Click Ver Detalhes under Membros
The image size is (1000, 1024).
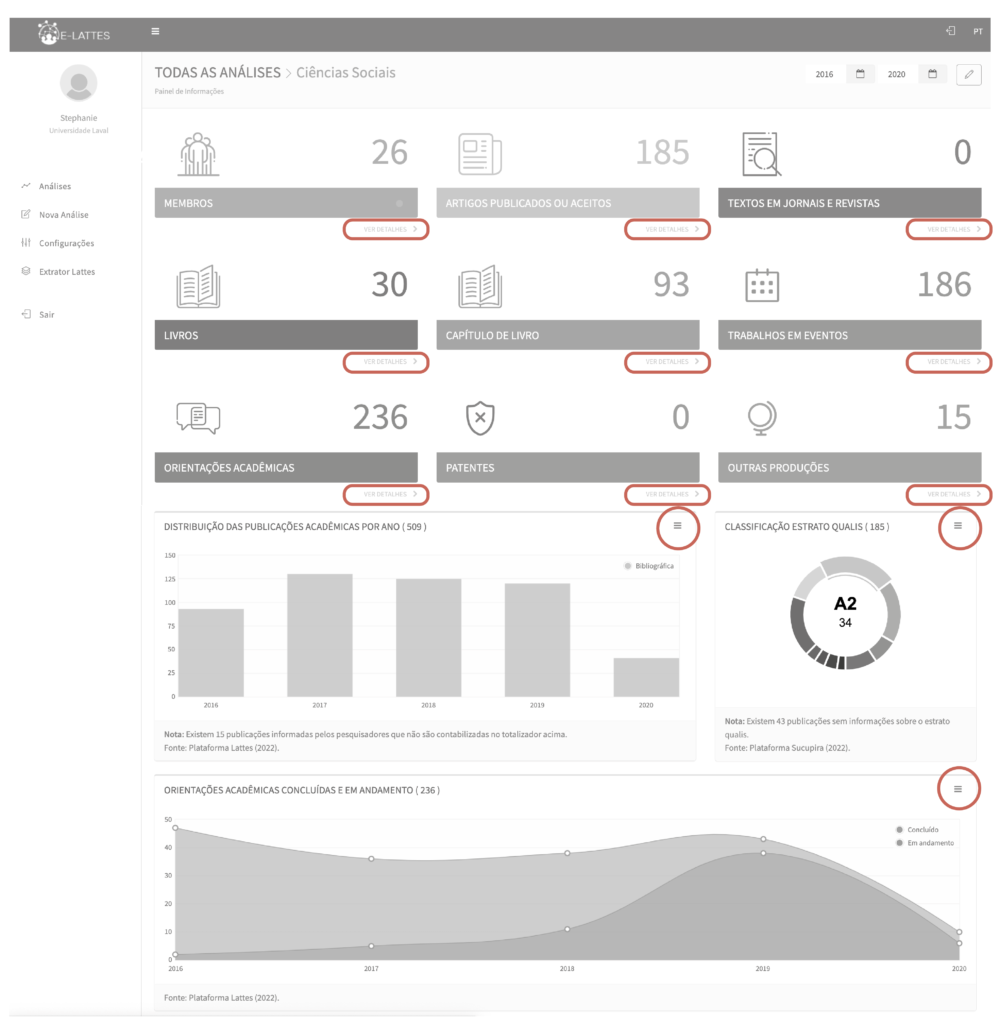coord(386,229)
